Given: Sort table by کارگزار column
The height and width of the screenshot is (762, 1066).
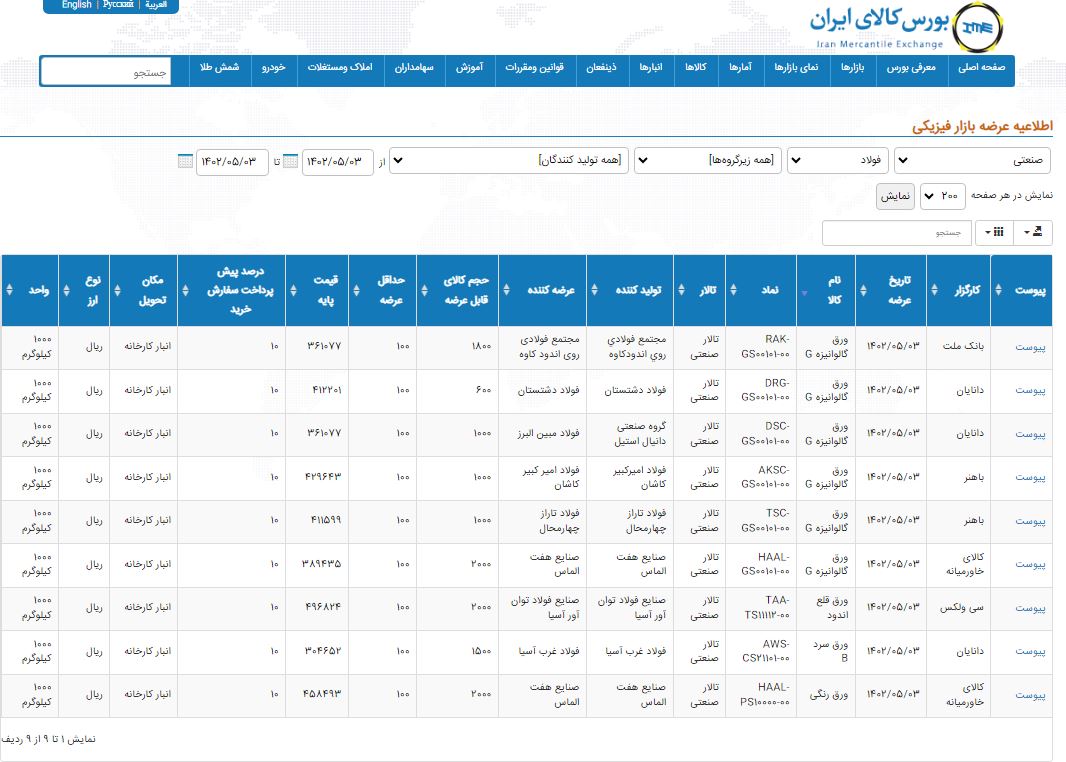Looking at the screenshot, I should [x=959, y=290].
